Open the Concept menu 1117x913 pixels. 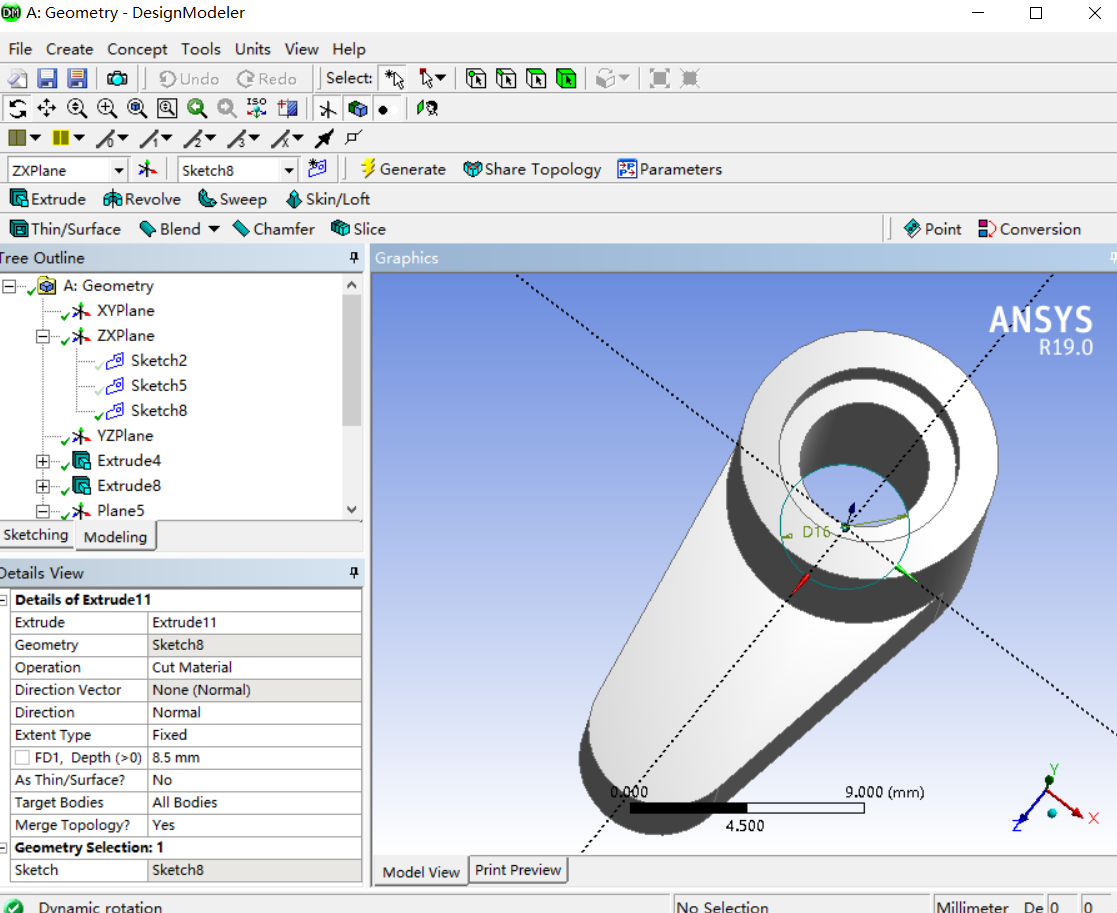coord(137,49)
